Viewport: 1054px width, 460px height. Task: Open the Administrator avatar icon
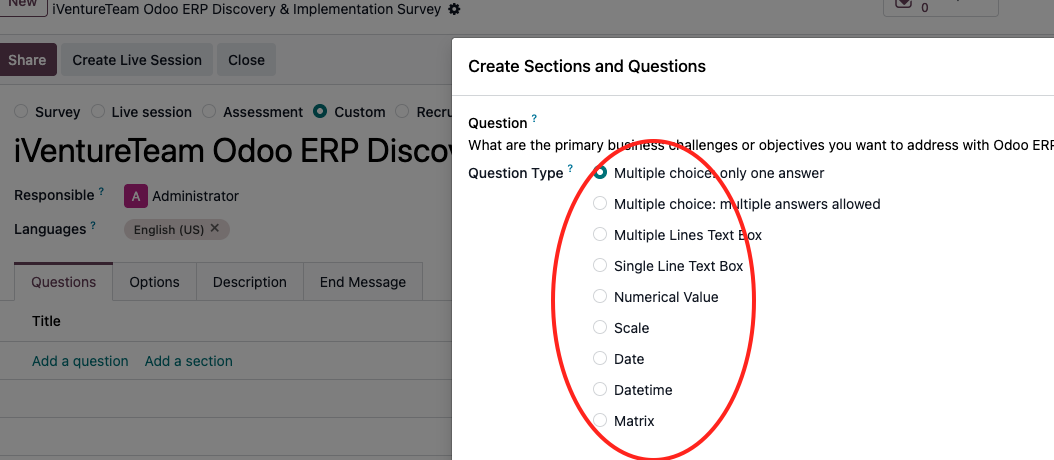tap(136, 196)
